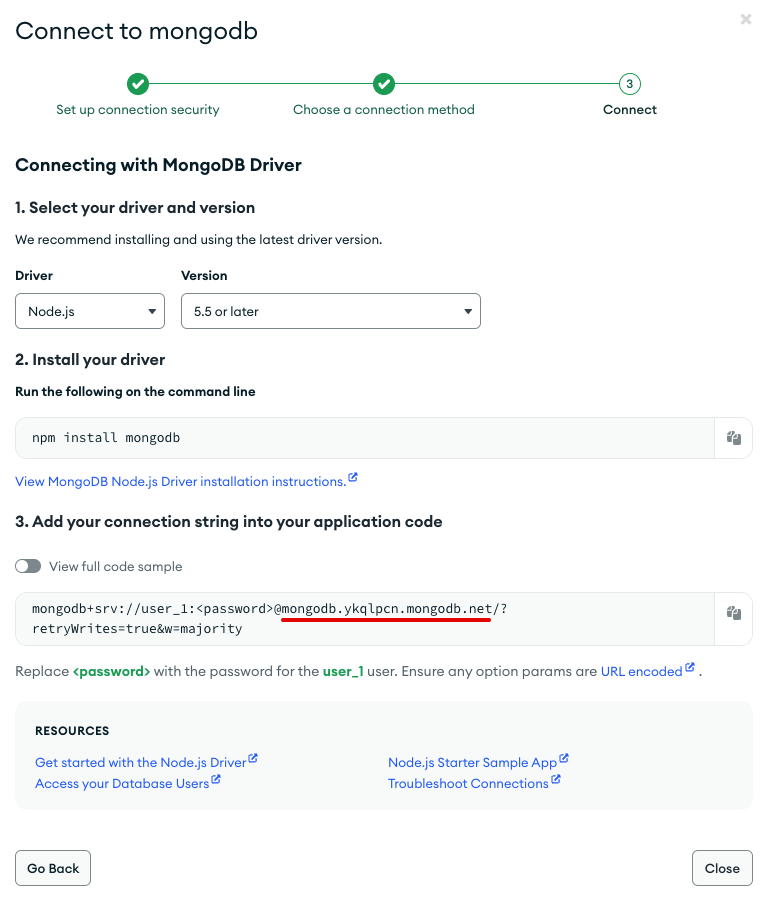Enable the View full code sample toggle

[28, 565]
